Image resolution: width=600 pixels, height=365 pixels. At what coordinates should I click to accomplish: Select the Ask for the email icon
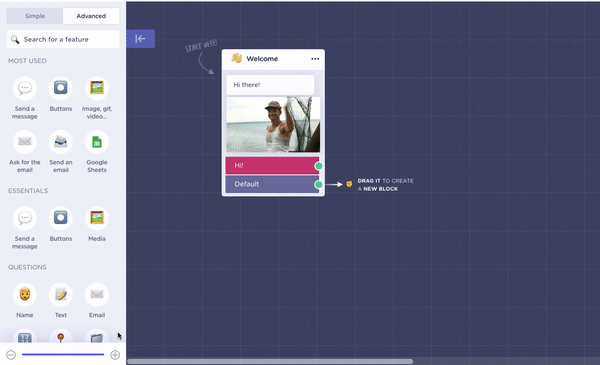[25, 142]
